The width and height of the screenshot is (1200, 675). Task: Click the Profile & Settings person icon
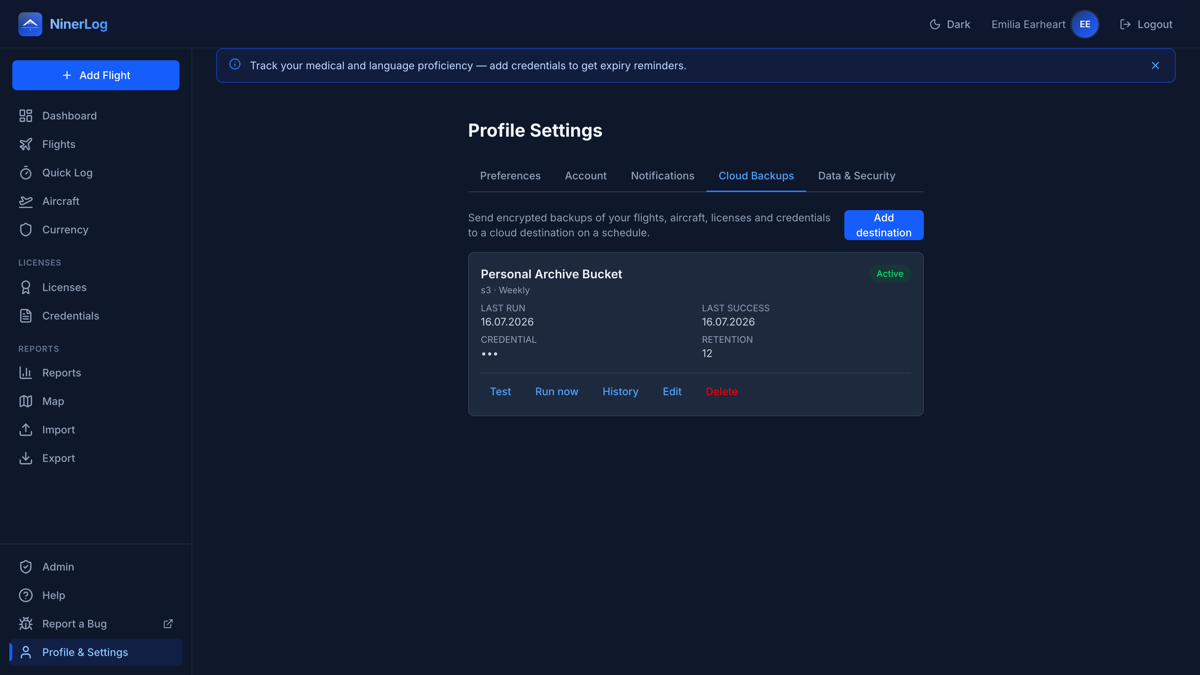tap(26, 652)
